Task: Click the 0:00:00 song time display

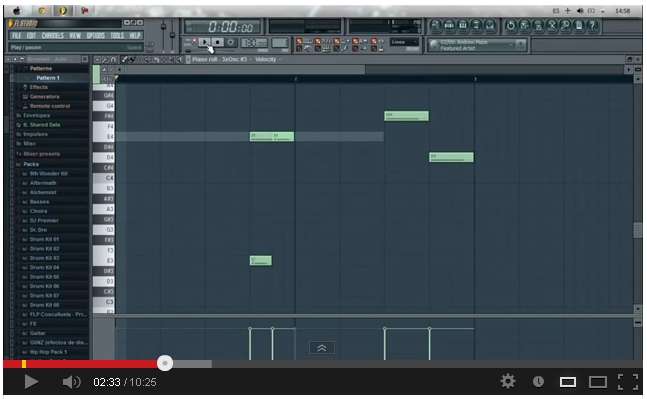Action: (223, 27)
